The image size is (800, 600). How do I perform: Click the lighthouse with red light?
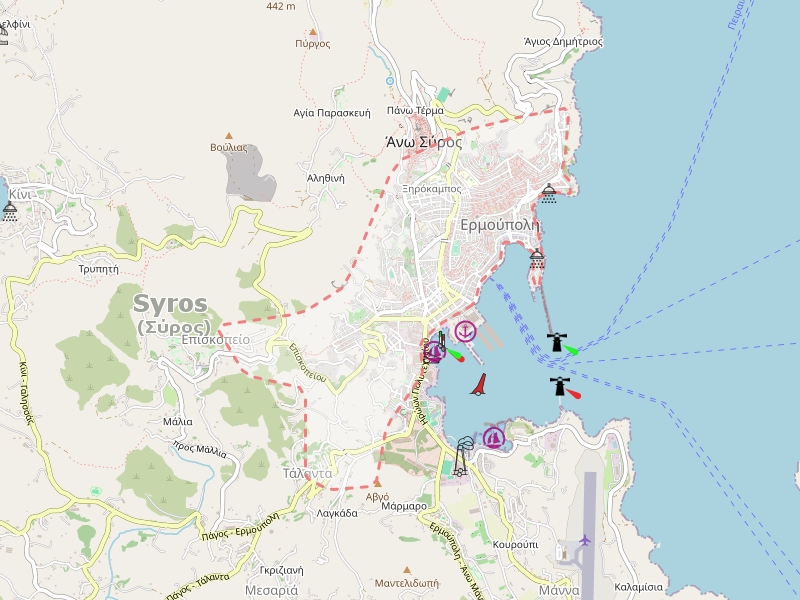coord(560,386)
